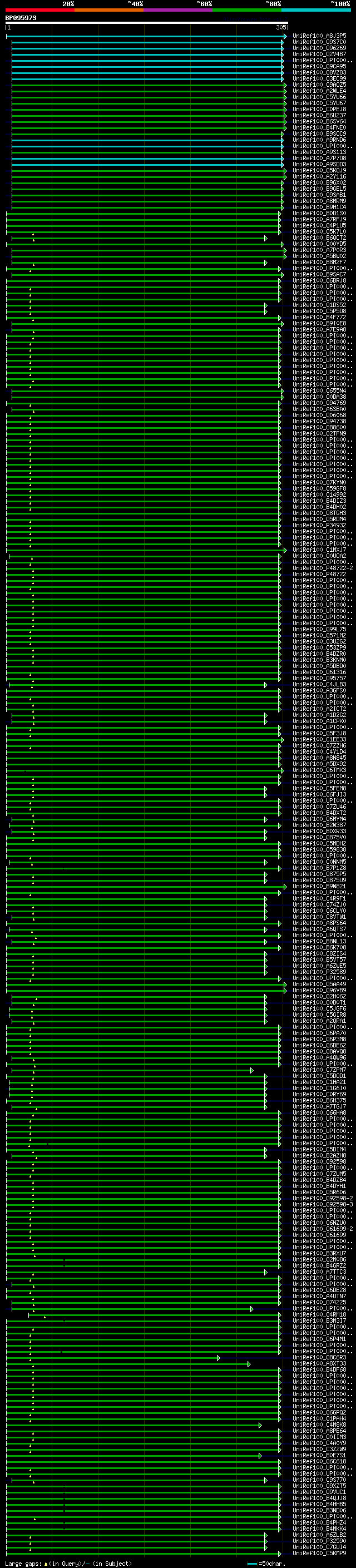Image resolution: width=356 pixels, height=1568 pixels.
Task: Click the arrowhead ending the UniRef100_B6QCT2 alignment
Action: click(x=265, y=238)
